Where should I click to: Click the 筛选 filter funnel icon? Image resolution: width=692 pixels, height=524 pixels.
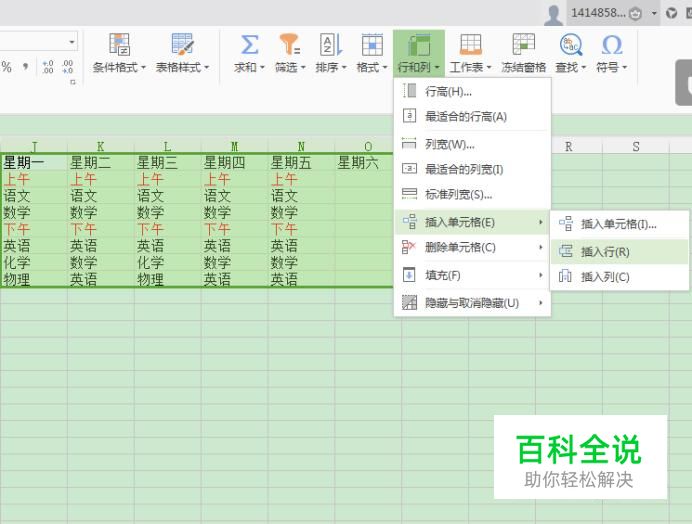tap(290, 45)
